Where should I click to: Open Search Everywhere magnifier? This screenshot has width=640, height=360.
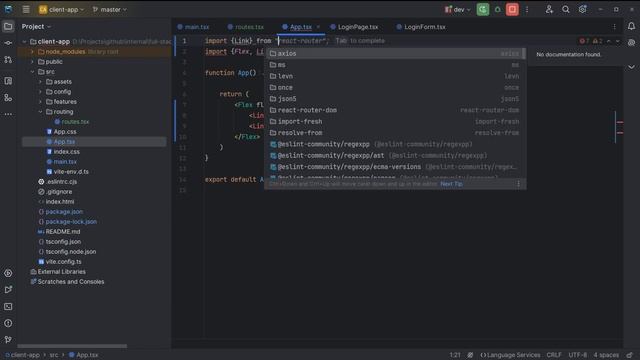pos(566,9)
